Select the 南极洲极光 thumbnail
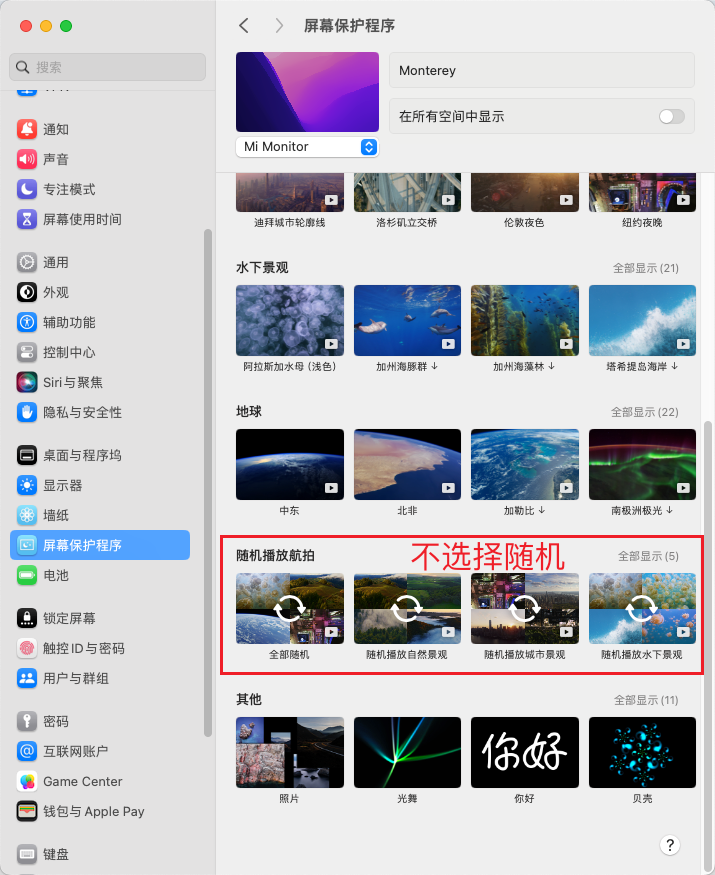Image resolution: width=715 pixels, height=875 pixels. (x=642, y=464)
